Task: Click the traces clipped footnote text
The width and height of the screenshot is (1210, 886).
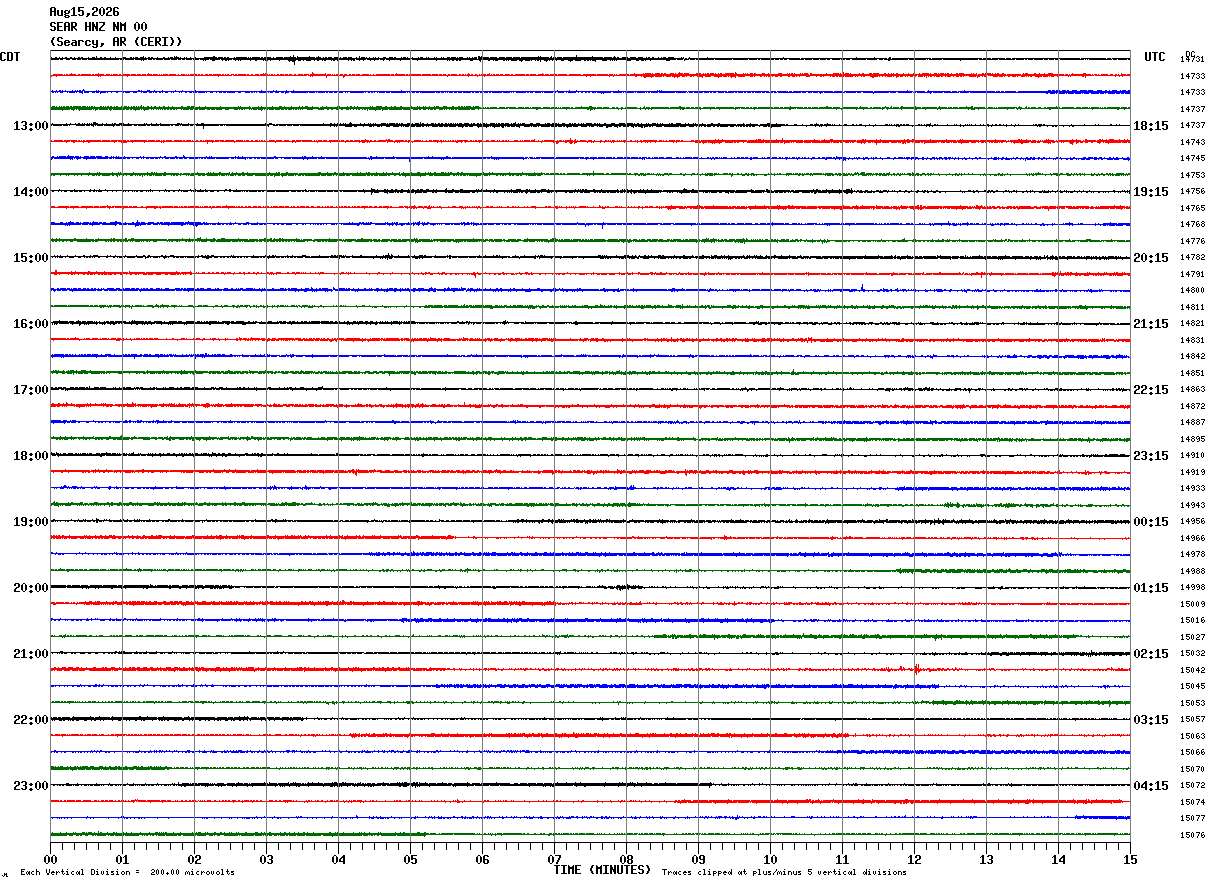Action: pos(784,873)
